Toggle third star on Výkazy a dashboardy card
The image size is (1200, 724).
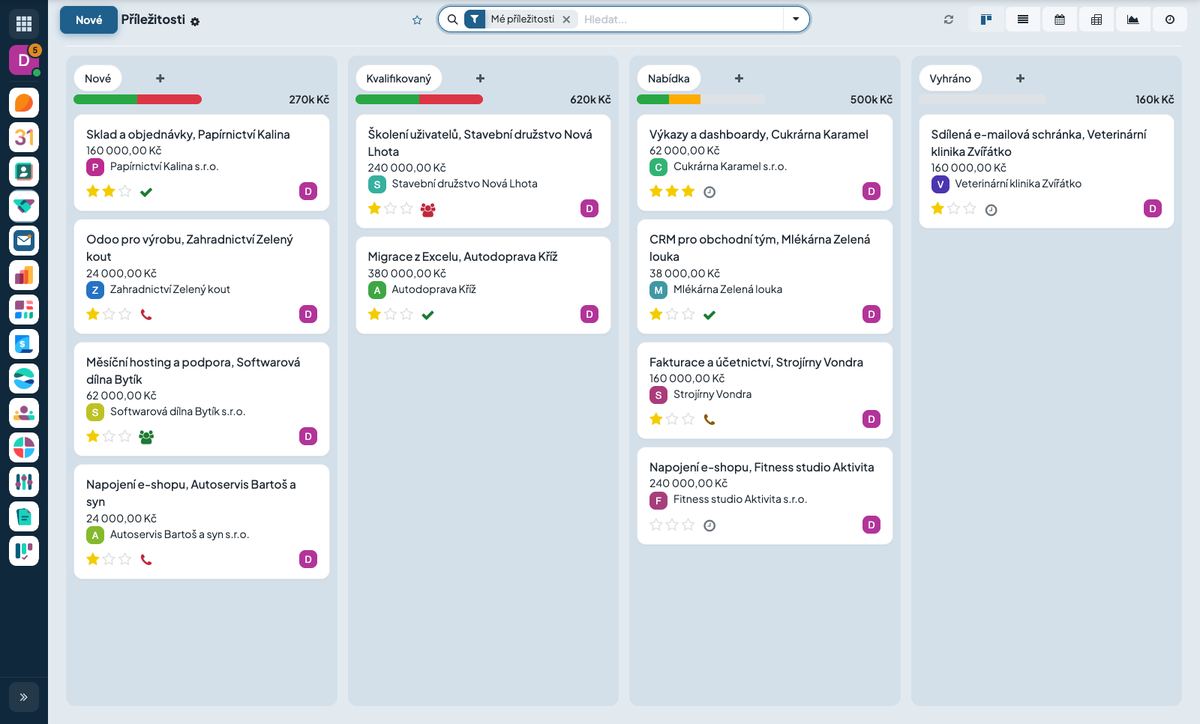click(688, 191)
